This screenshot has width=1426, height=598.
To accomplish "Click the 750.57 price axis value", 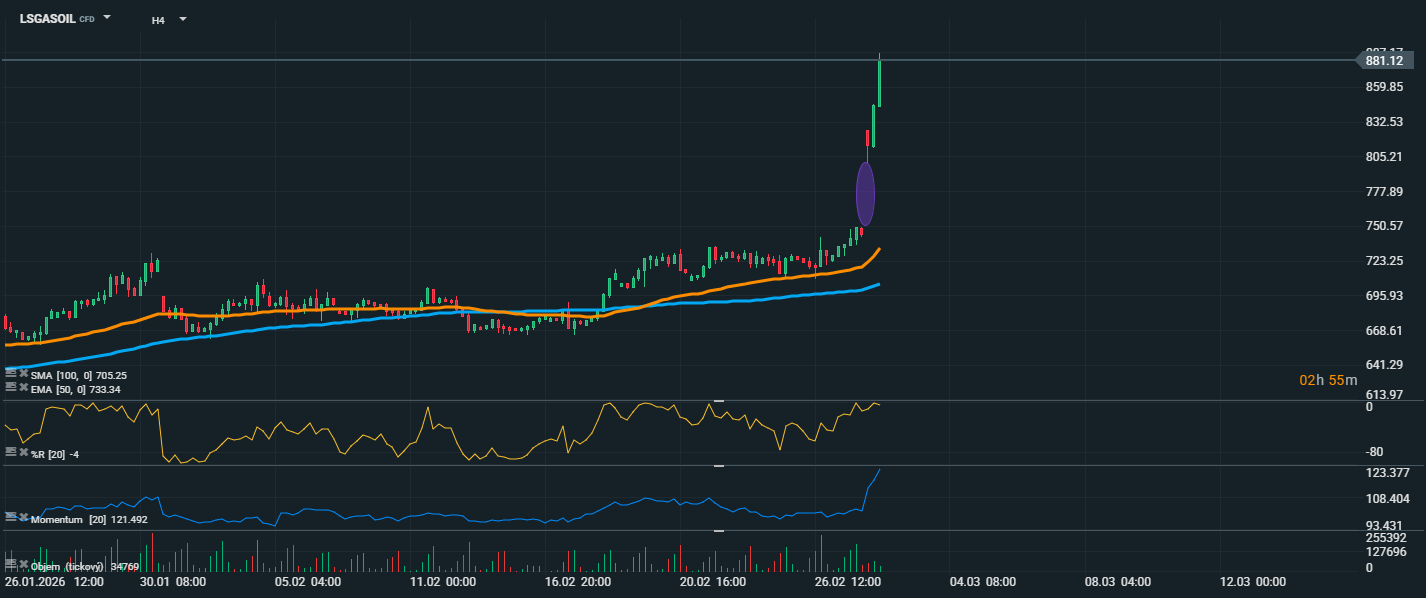I will (1385, 226).
